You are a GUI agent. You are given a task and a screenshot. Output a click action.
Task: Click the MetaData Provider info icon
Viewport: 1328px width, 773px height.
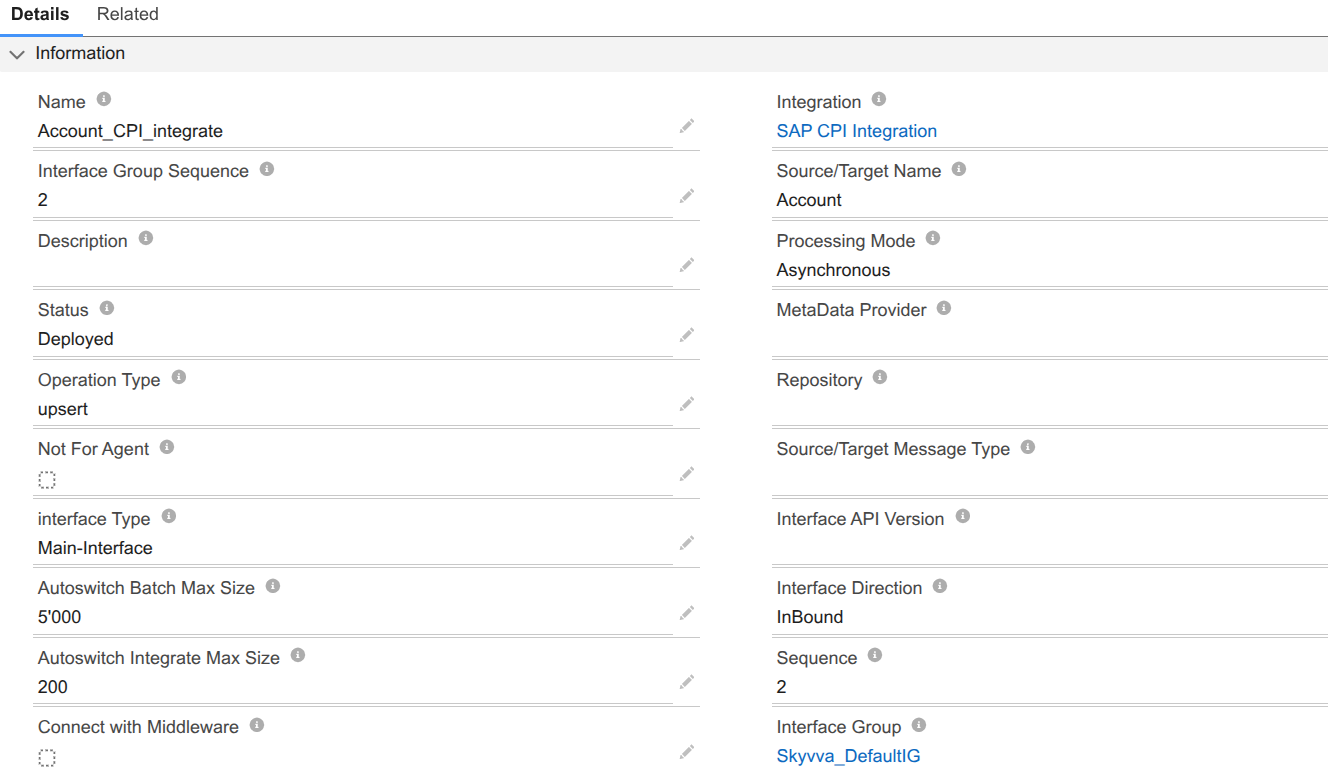coord(944,308)
